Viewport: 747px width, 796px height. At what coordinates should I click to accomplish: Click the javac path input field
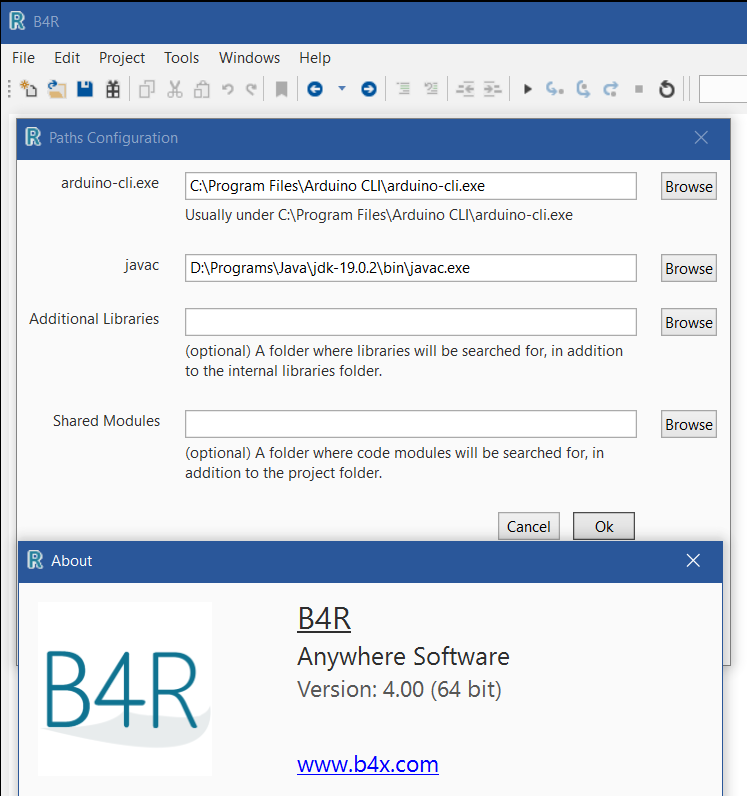tap(410, 268)
